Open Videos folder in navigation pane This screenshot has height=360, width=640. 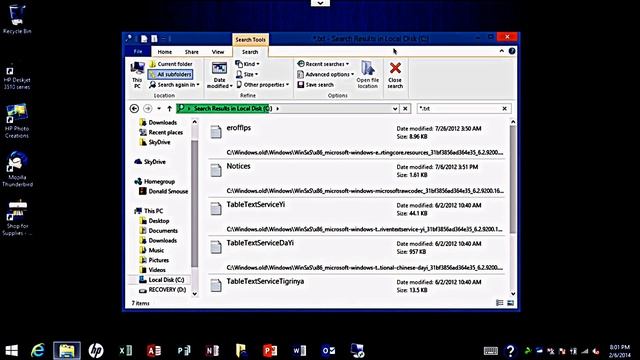coord(152,270)
